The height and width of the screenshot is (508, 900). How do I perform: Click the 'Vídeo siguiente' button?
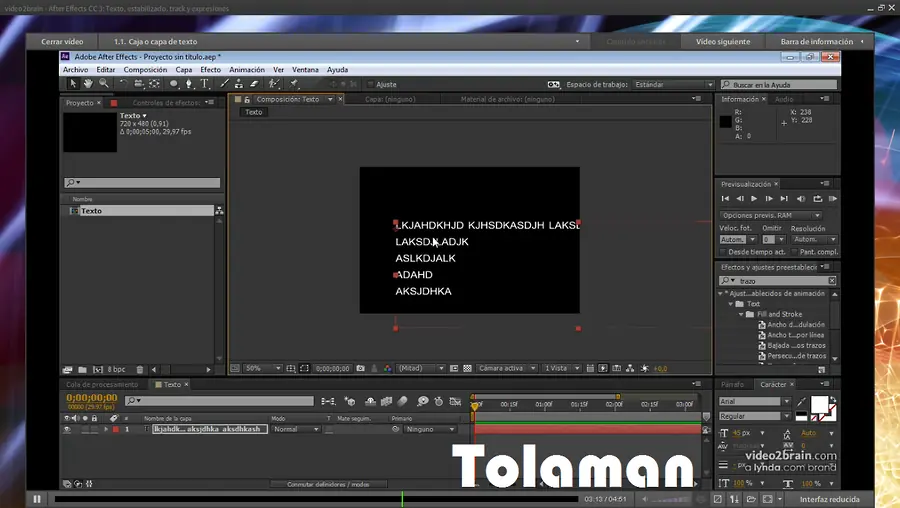click(722, 42)
